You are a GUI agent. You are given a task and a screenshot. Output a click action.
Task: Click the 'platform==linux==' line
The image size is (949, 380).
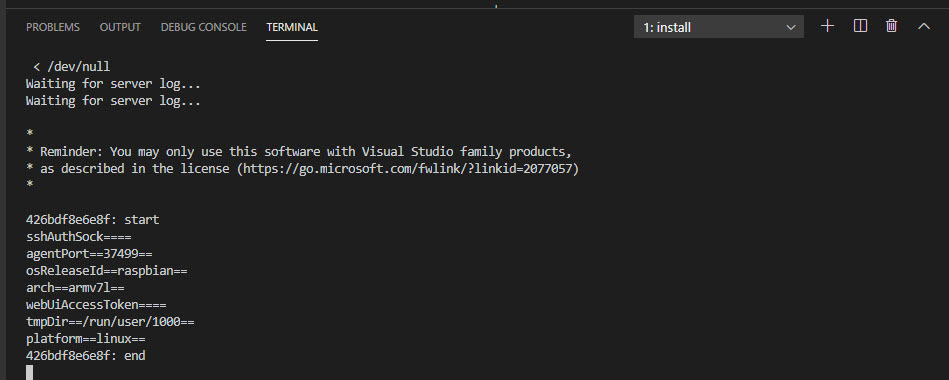click(85, 339)
